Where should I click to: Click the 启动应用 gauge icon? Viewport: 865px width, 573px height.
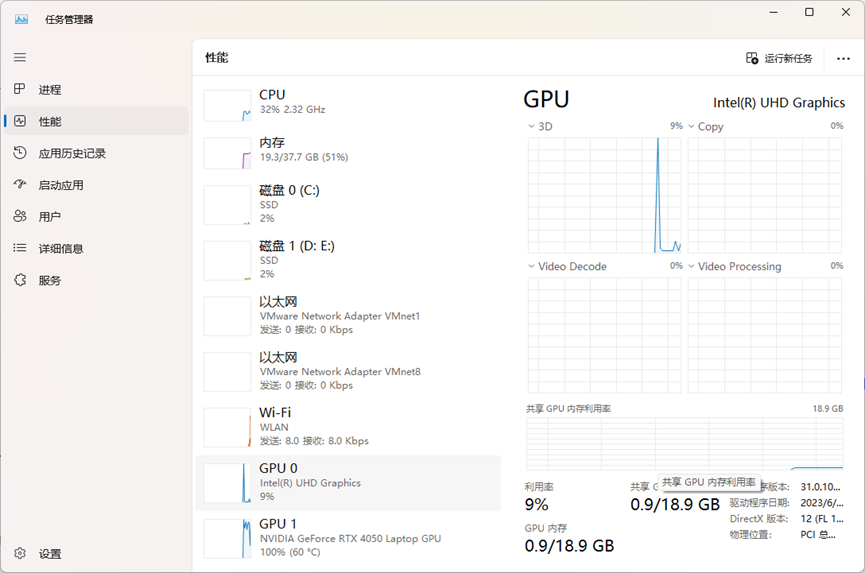point(20,184)
